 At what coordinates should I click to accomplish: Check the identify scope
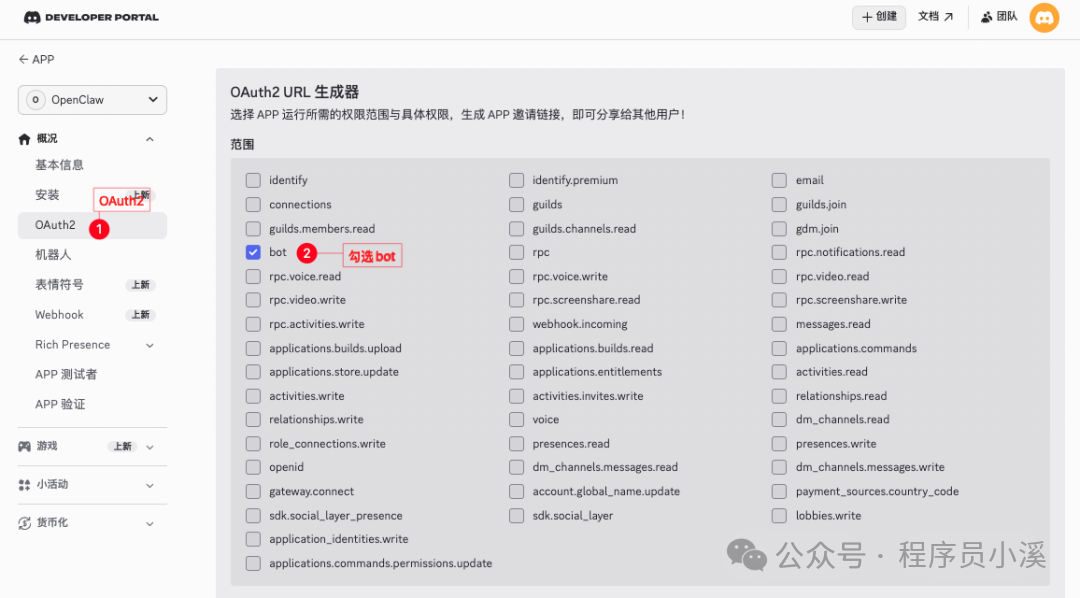pyautogui.click(x=253, y=181)
